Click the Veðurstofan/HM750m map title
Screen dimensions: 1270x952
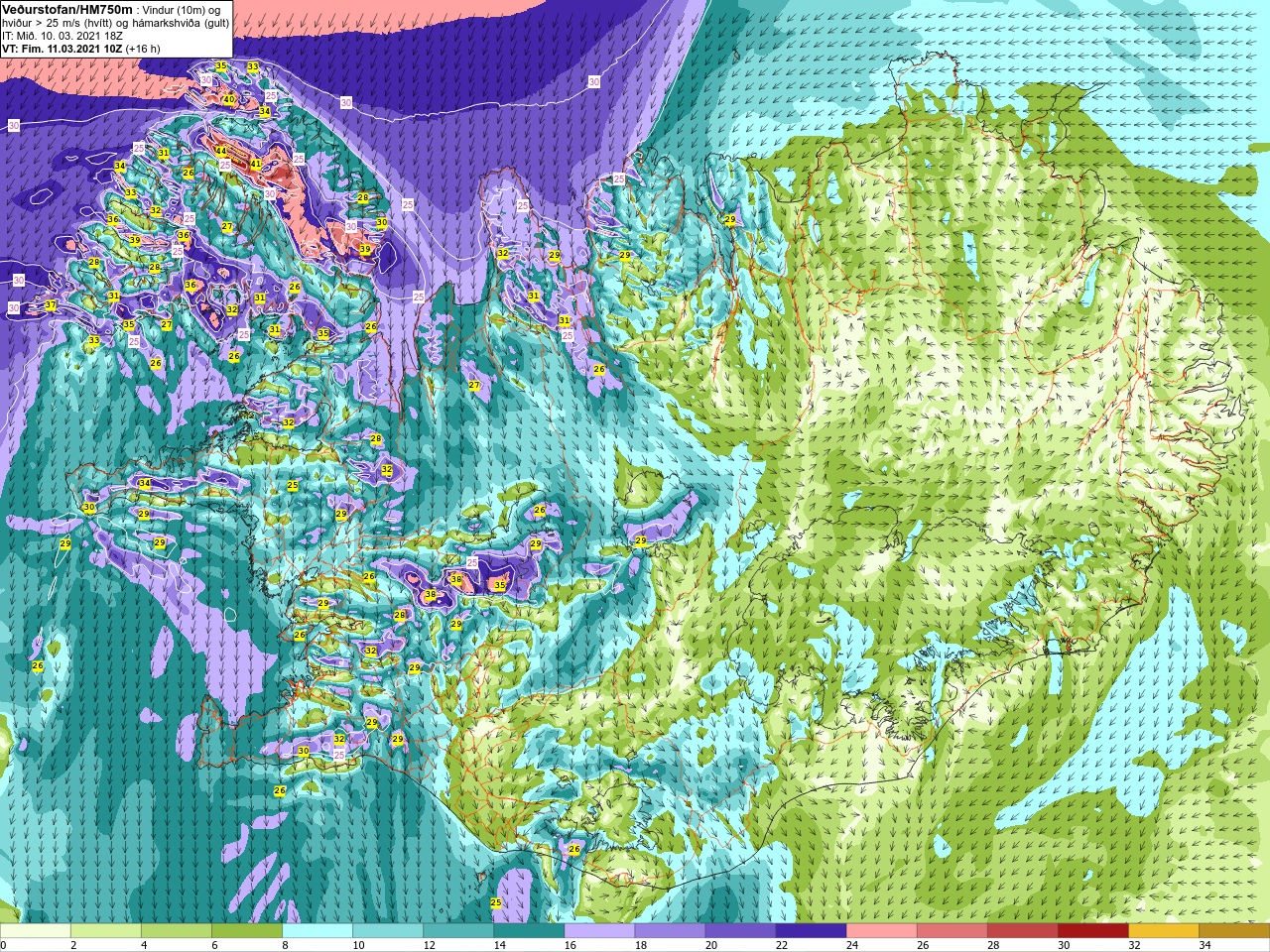[x=67, y=9]
